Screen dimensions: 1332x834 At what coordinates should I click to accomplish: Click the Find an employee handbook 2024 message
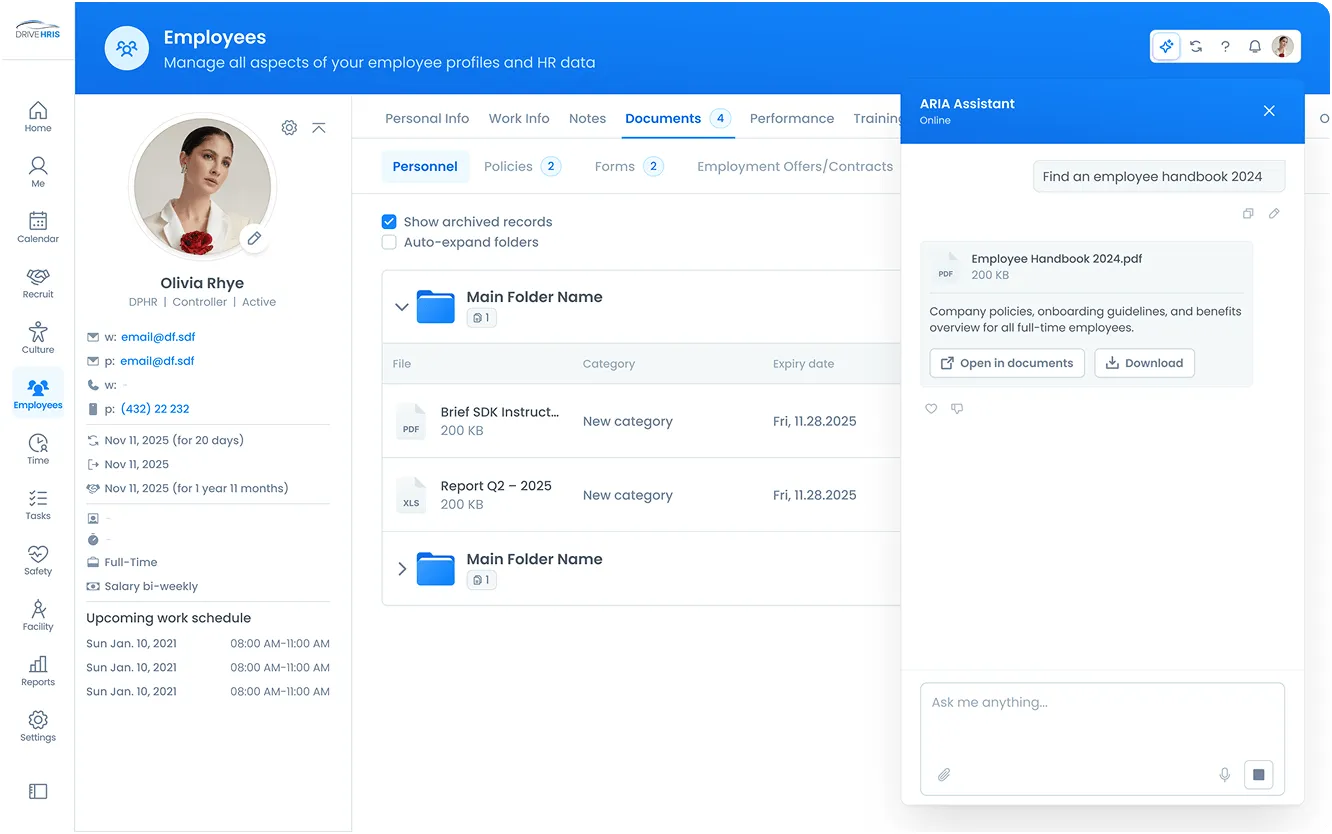(1159, 177)
